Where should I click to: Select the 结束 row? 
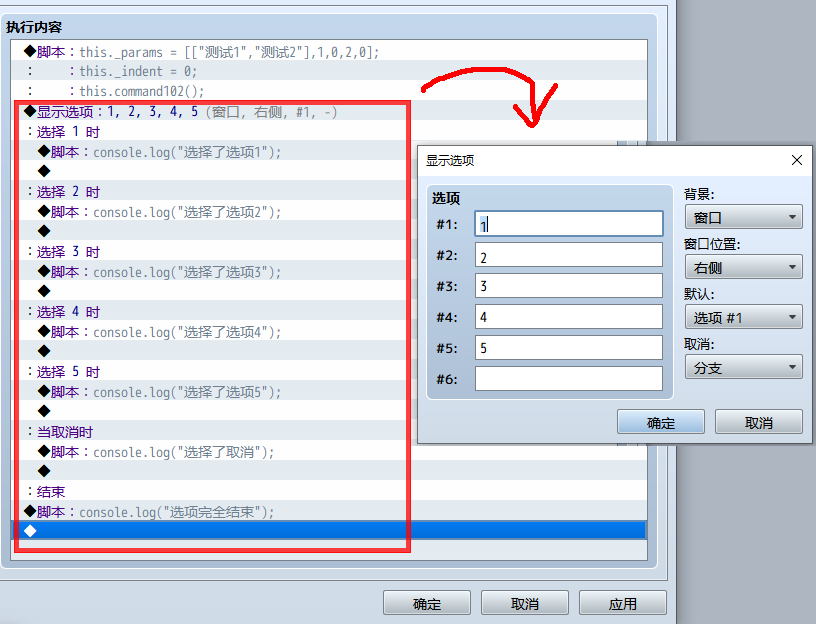329,491
